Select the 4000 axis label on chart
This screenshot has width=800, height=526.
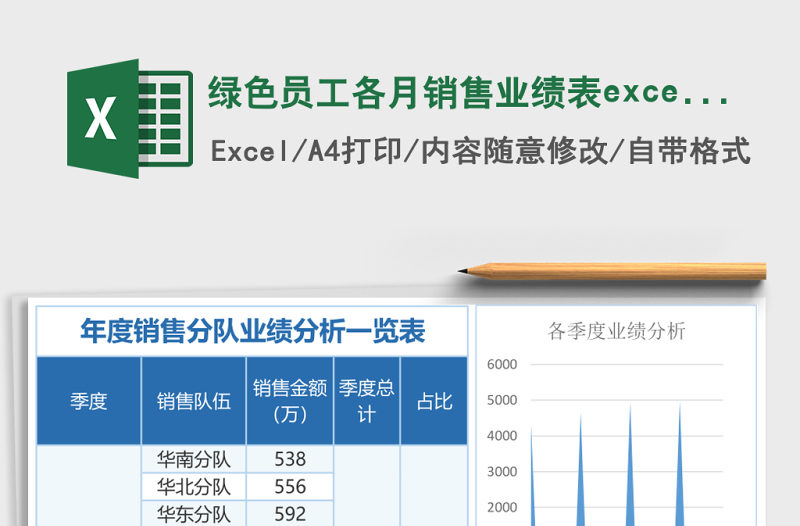pos(501,436)
